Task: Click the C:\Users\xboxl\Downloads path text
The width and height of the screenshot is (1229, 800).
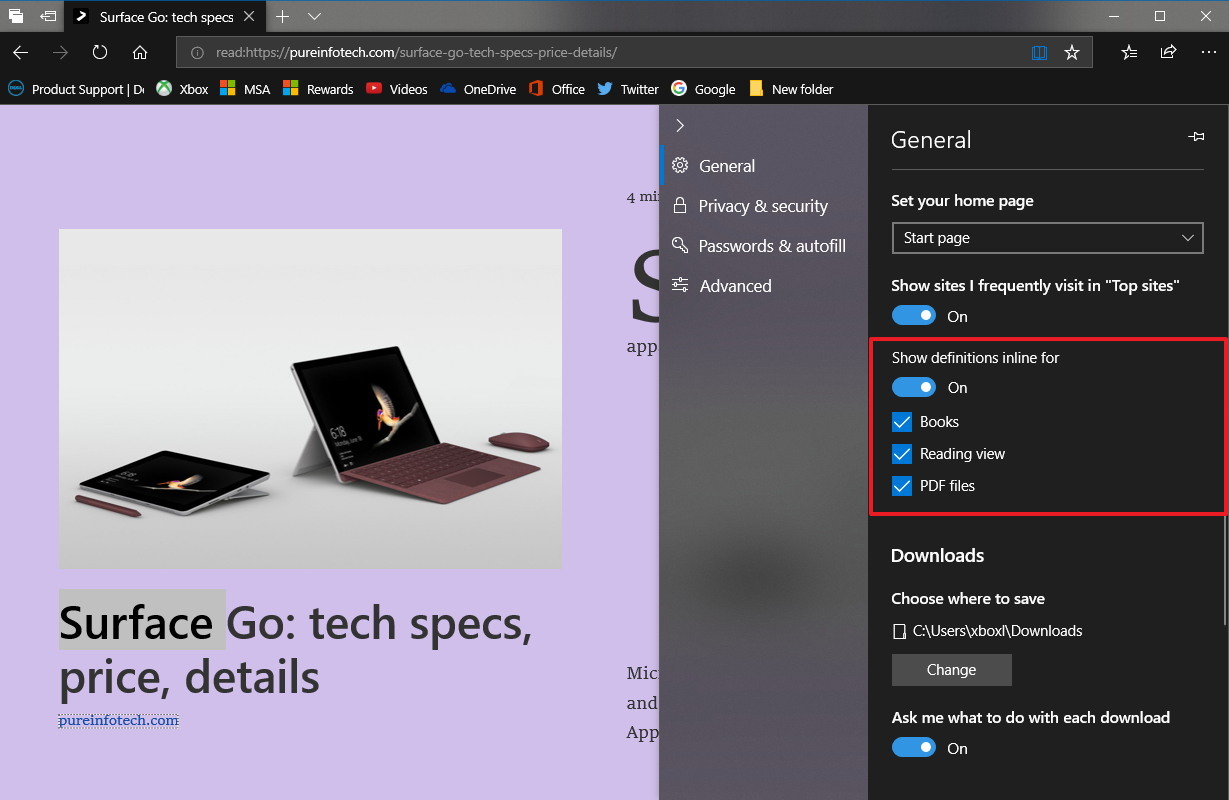Action: tap(998, 631)
